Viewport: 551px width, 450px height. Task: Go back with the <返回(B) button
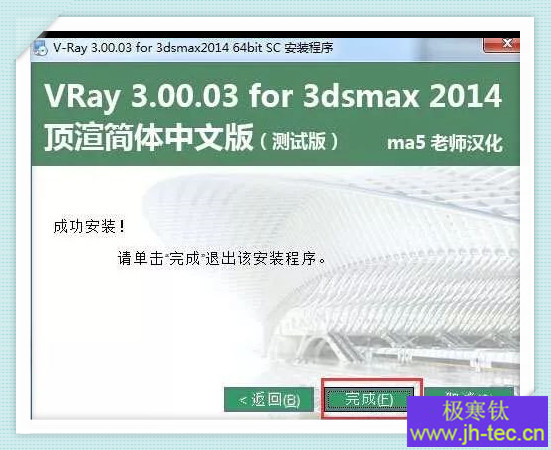pyautogui.click(x=269, y=399)
